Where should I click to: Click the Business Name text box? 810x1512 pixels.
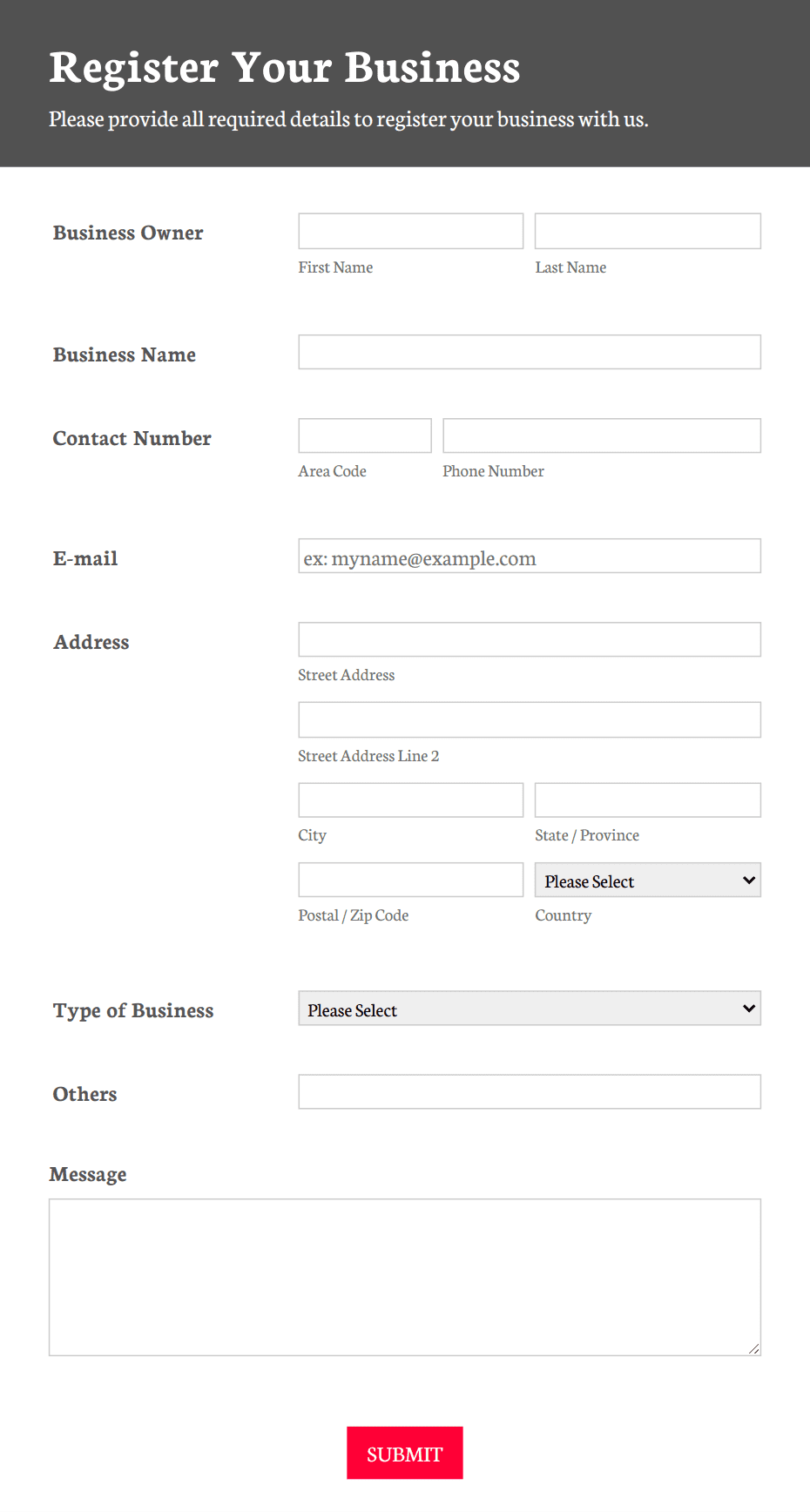(x=529, y=352)
